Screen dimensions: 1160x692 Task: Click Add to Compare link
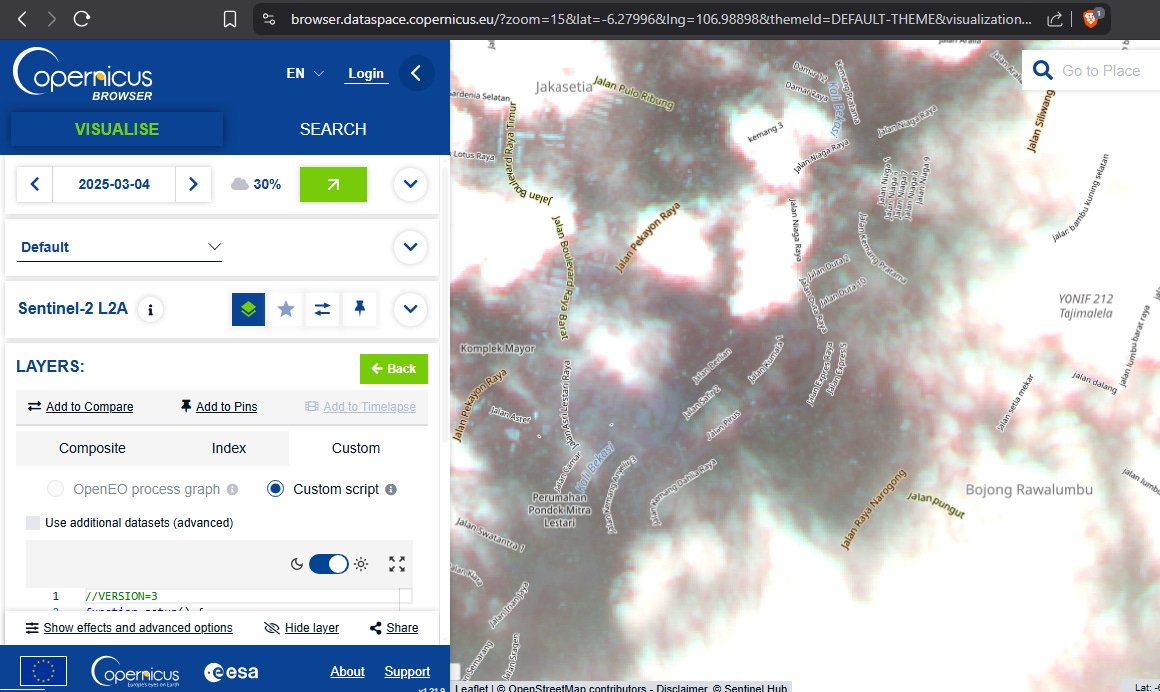pyautogui.click(x=81, y=406)
